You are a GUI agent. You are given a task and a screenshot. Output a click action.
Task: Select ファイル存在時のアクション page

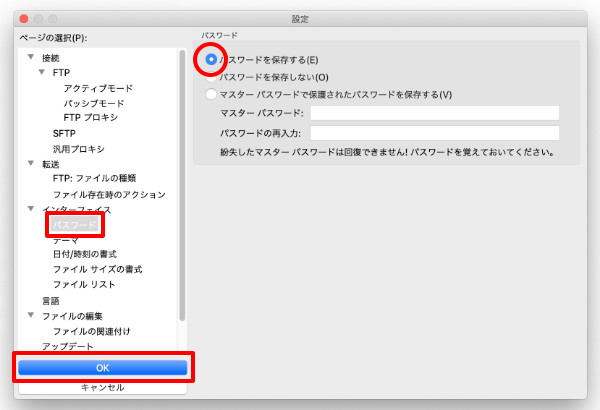[109, 194]
